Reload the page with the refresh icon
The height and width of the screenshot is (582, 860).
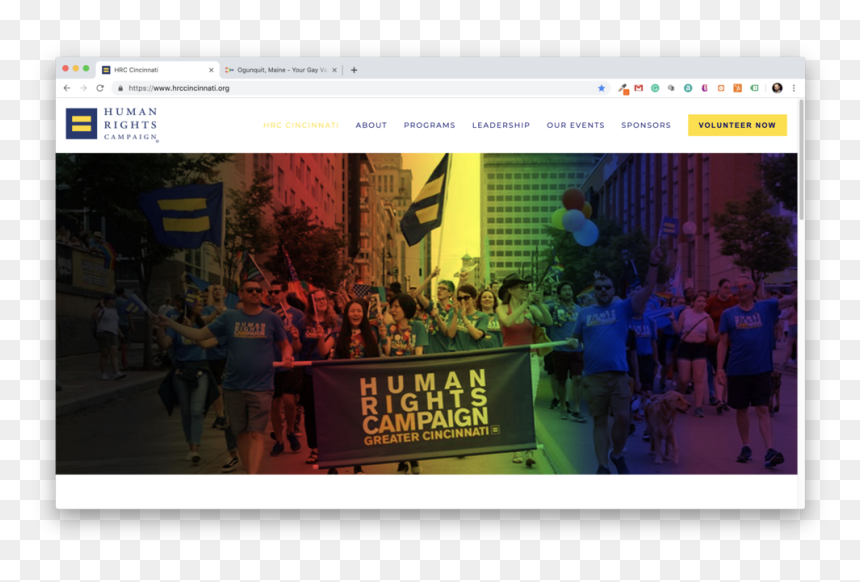[100, 88]
